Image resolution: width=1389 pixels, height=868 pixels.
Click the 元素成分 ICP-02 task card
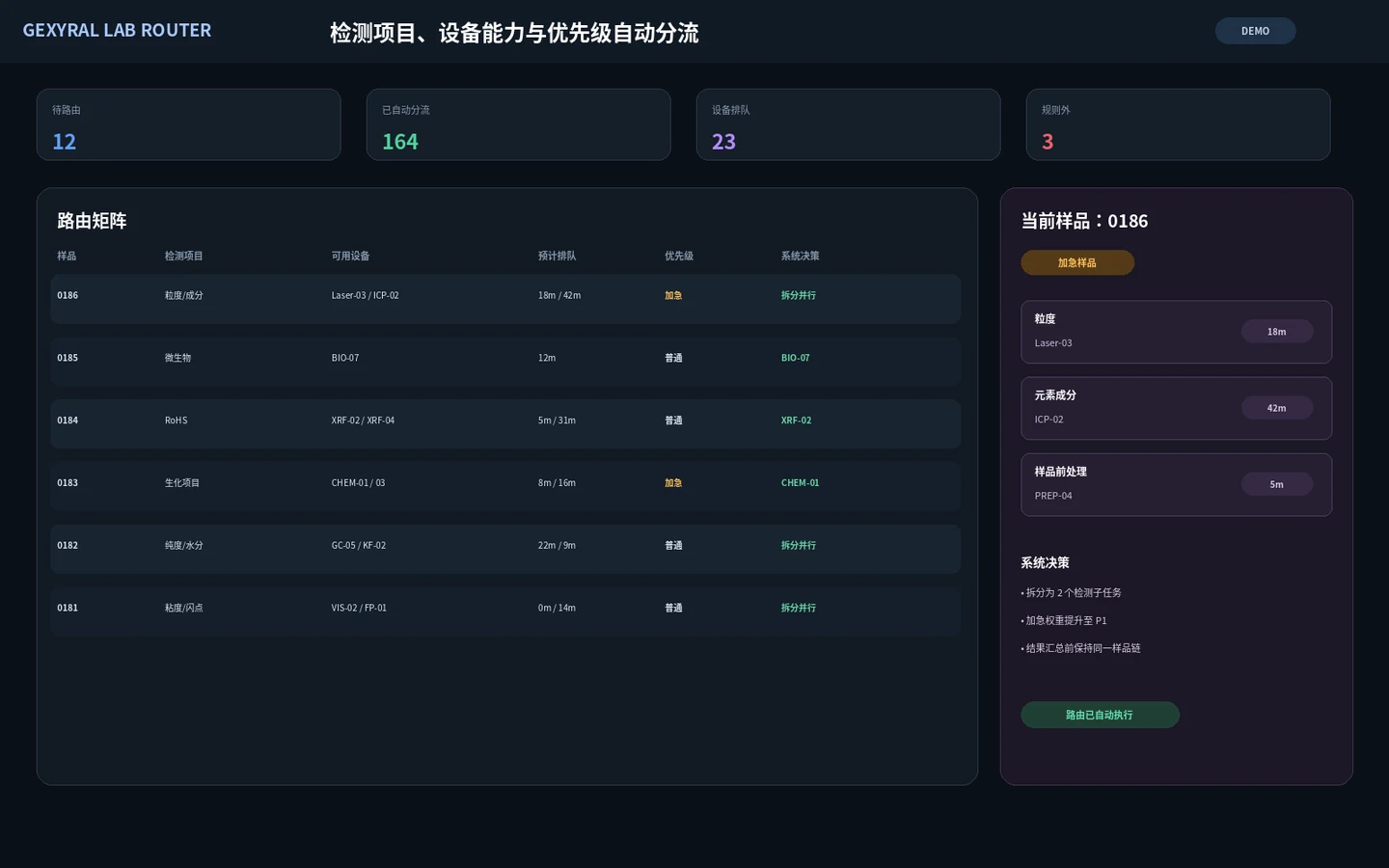(x=1177, y=408)
